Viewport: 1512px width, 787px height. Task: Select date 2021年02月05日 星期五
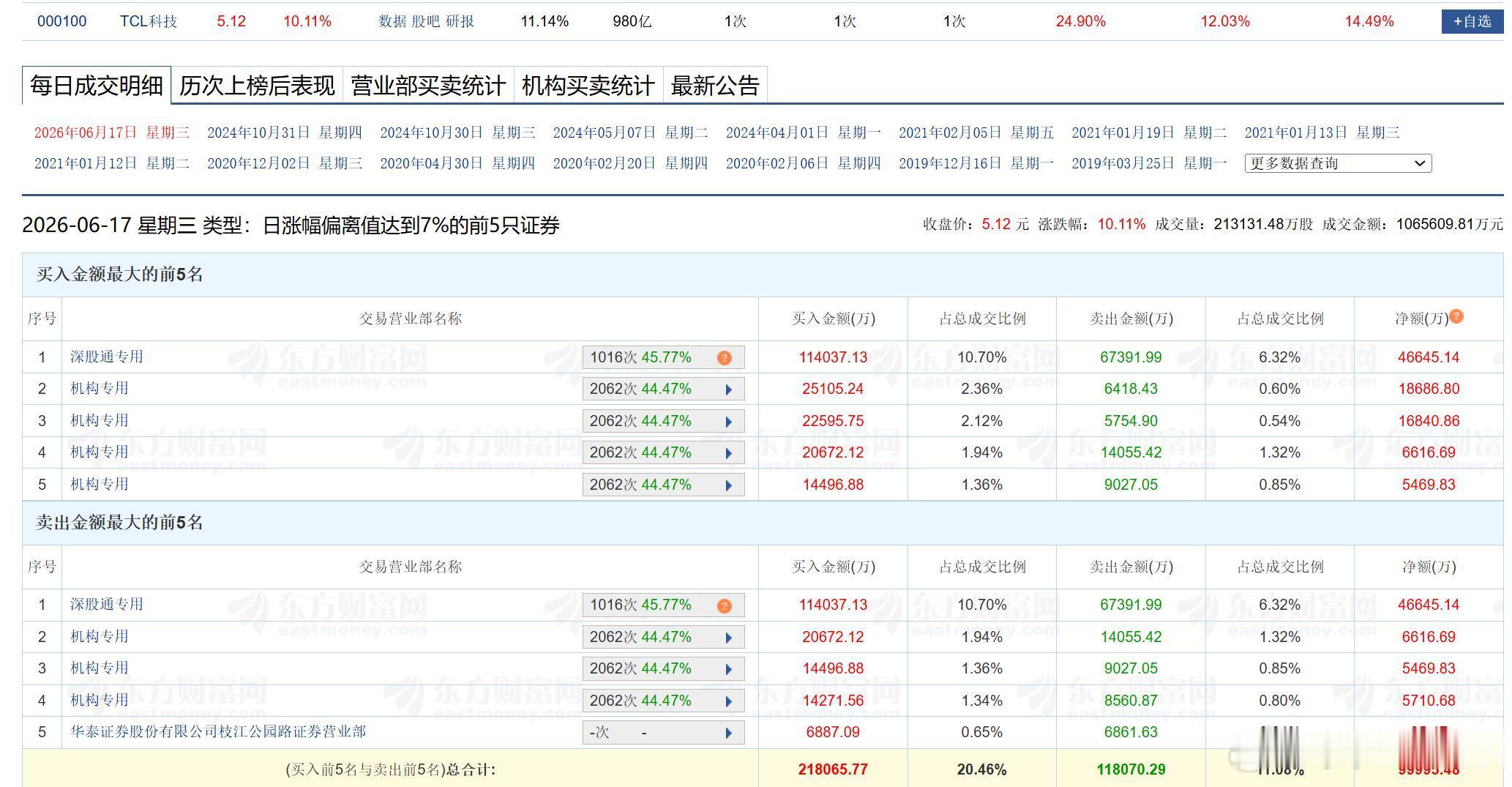click(x=976, y=133)
